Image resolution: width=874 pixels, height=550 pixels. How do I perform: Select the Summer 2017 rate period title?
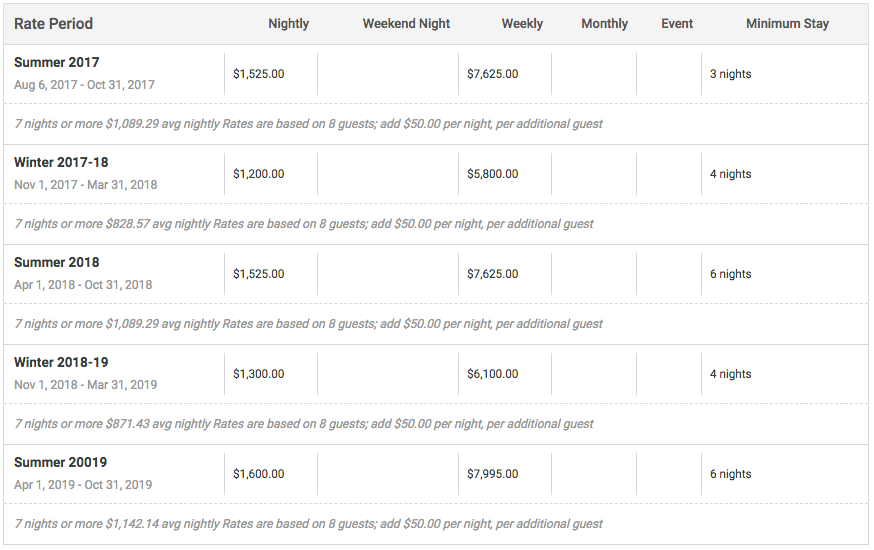[x=56, y=62]
